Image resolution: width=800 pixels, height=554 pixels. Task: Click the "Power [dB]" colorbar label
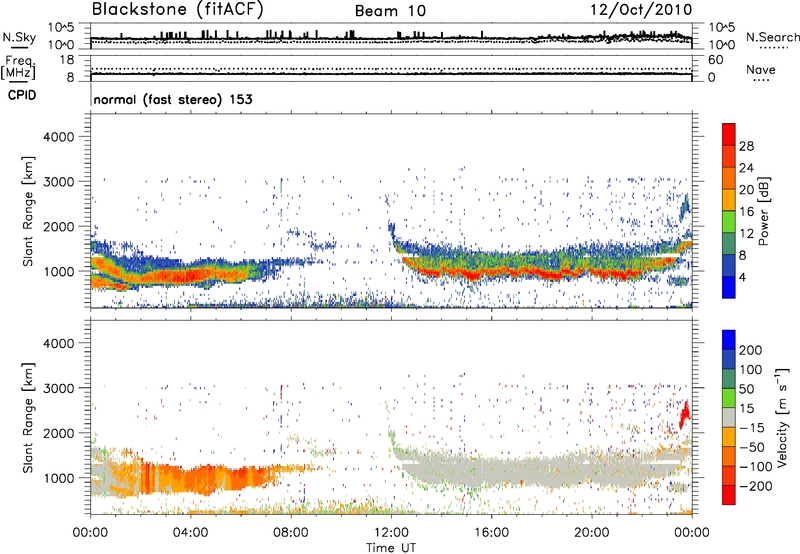pos(763,211)
